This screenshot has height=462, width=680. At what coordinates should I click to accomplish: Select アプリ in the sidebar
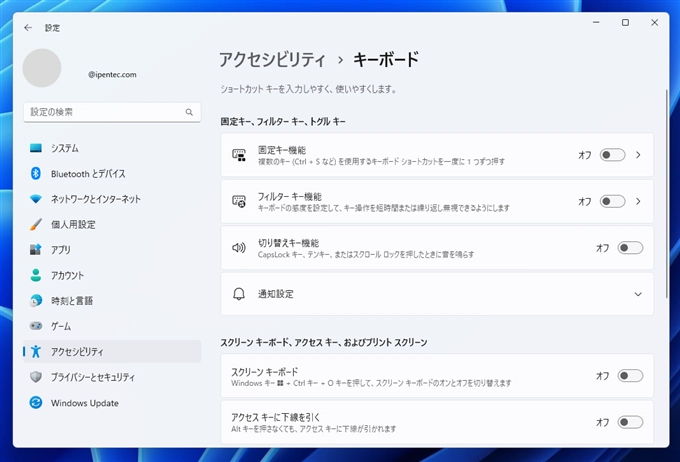tap(112, 249)
